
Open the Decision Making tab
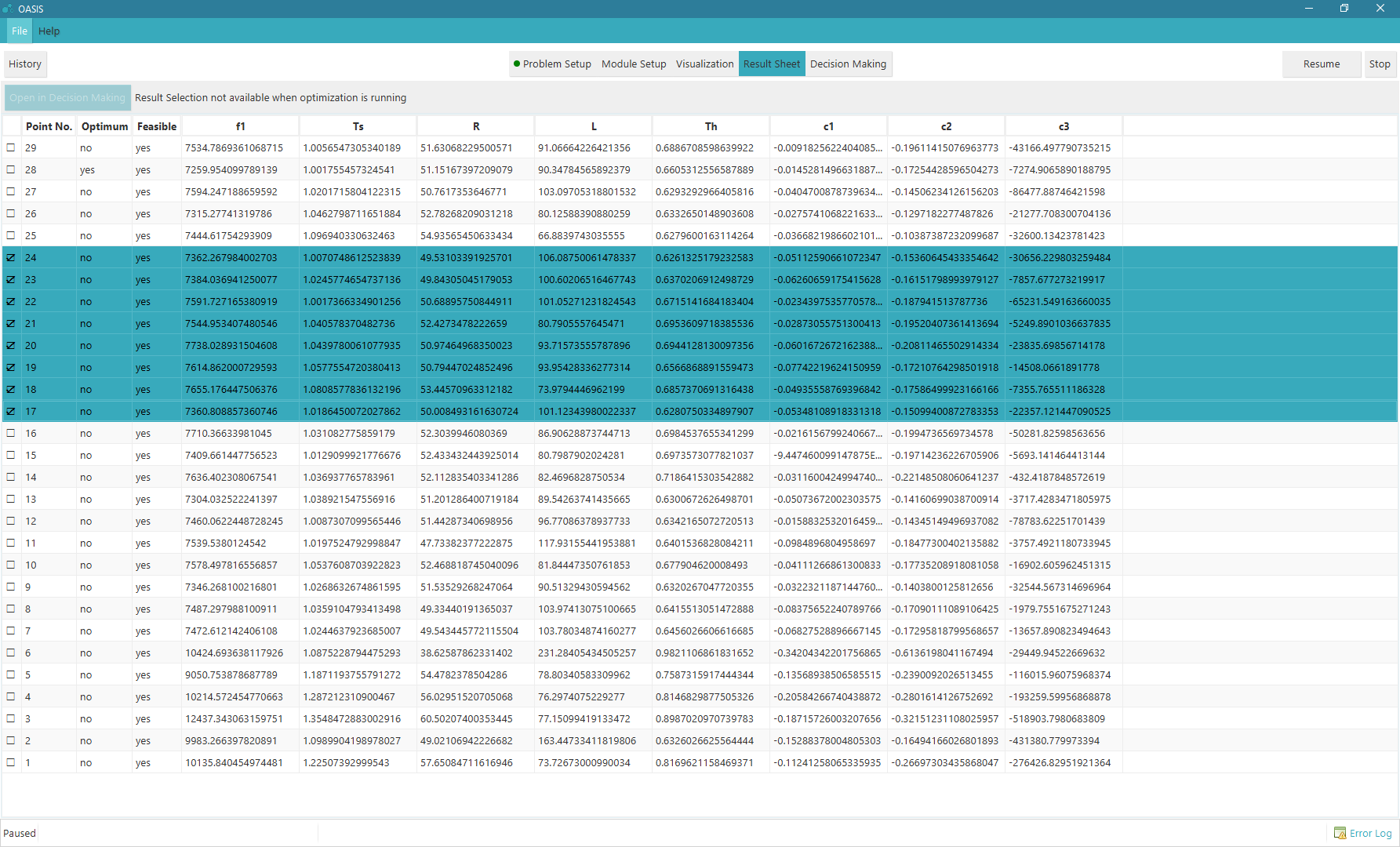[x=848, y=64]
